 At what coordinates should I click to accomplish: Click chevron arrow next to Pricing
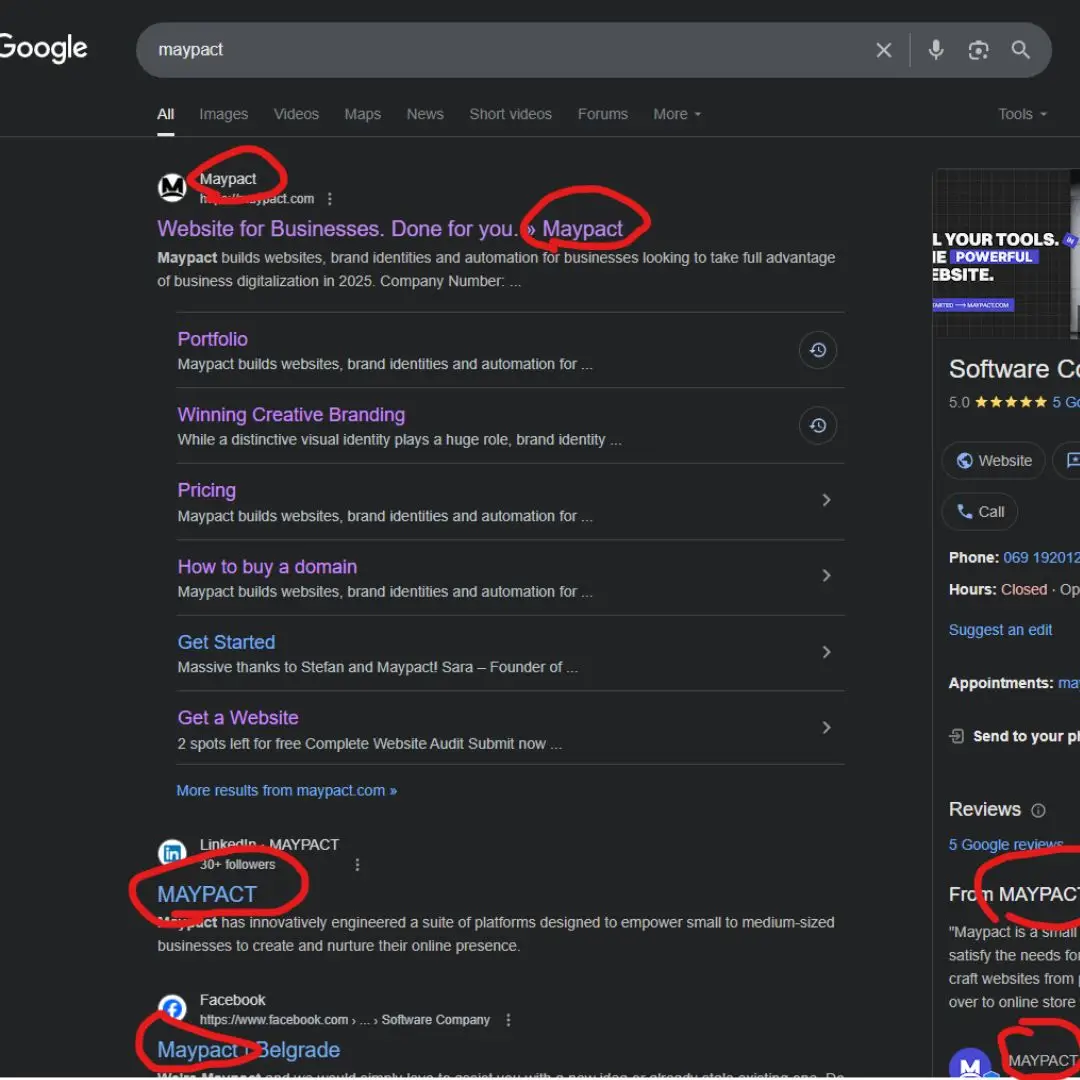826,500
